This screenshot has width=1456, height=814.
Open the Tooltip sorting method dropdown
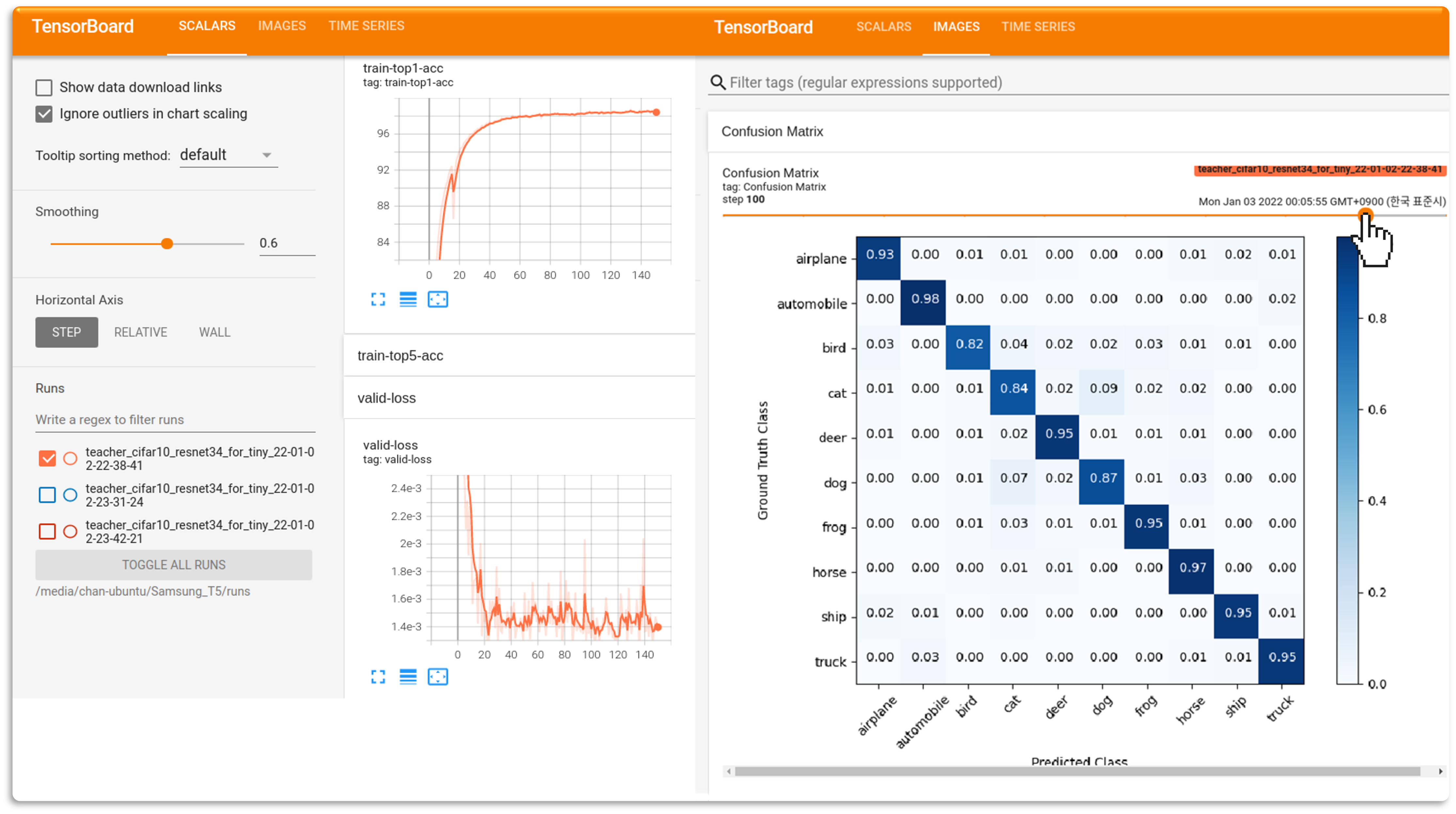click(x=228, y=155)
